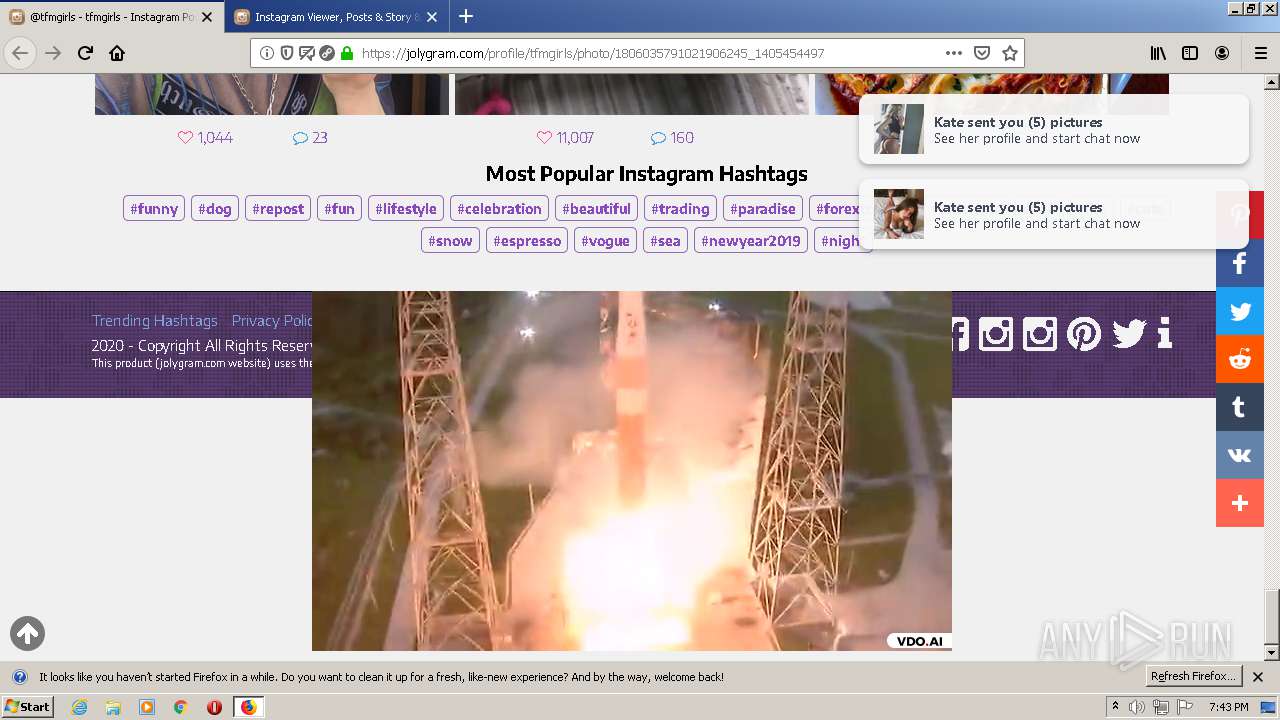Open the #paradise hashtag

click(763, 209)
